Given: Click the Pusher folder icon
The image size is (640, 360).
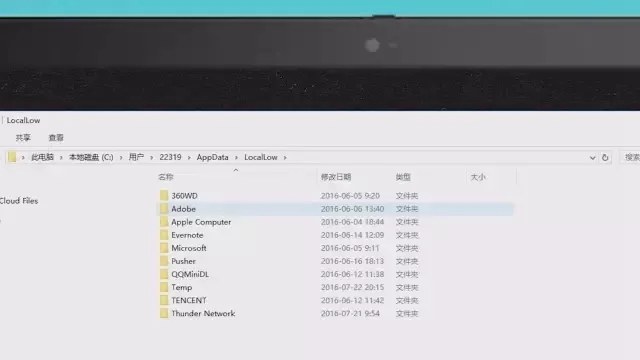Looking at the screenshot, I should (164, 261).
